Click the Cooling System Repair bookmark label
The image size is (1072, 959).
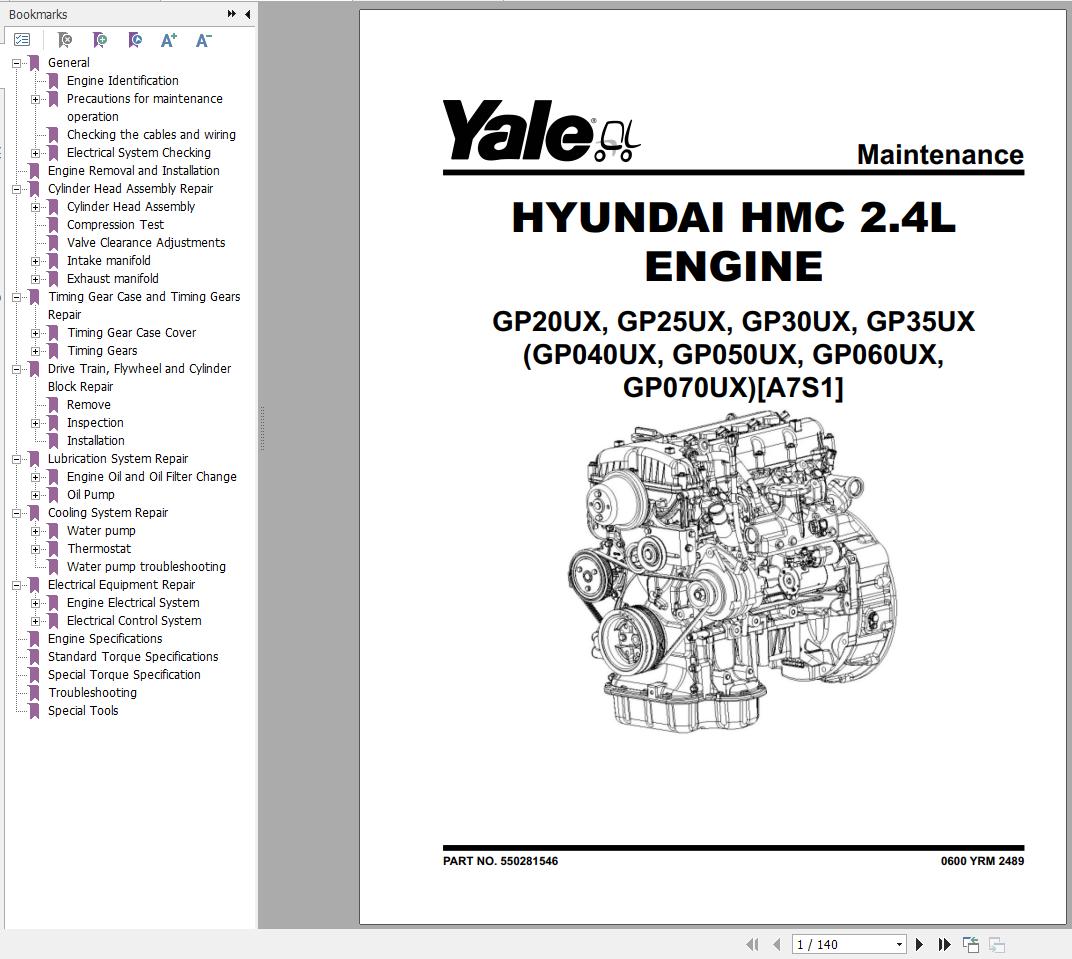pos(107,513)
